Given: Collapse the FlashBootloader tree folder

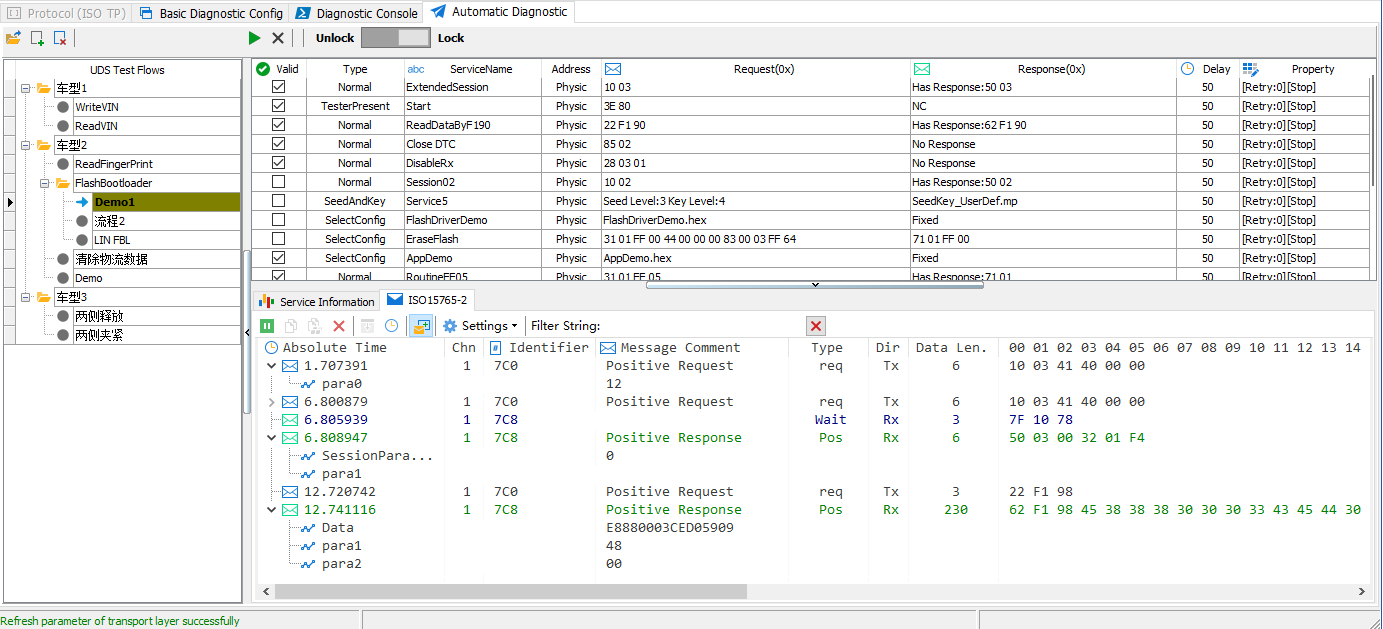Looking at the screenshot, I should [46, 183].
